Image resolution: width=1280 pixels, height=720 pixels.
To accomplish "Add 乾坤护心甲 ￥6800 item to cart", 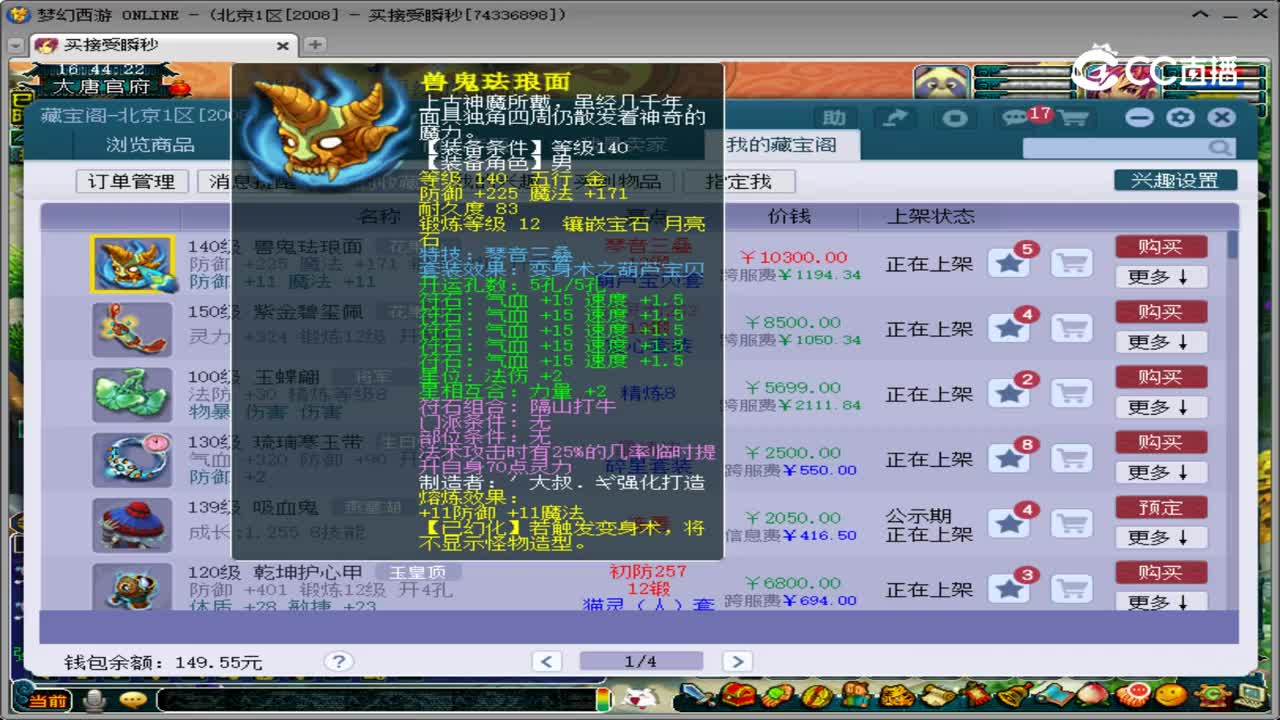I will tap(1072, 589).
